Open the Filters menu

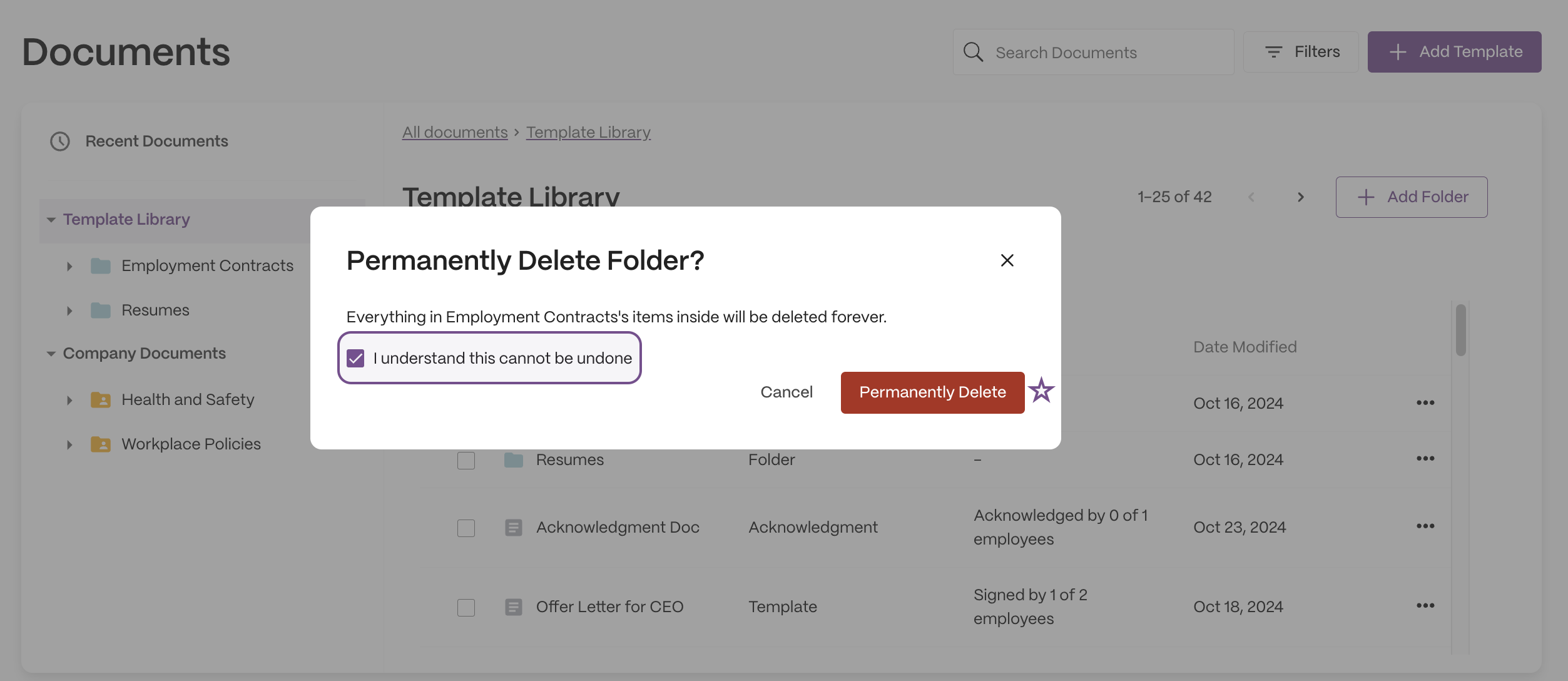click(x=1301, y=52)
